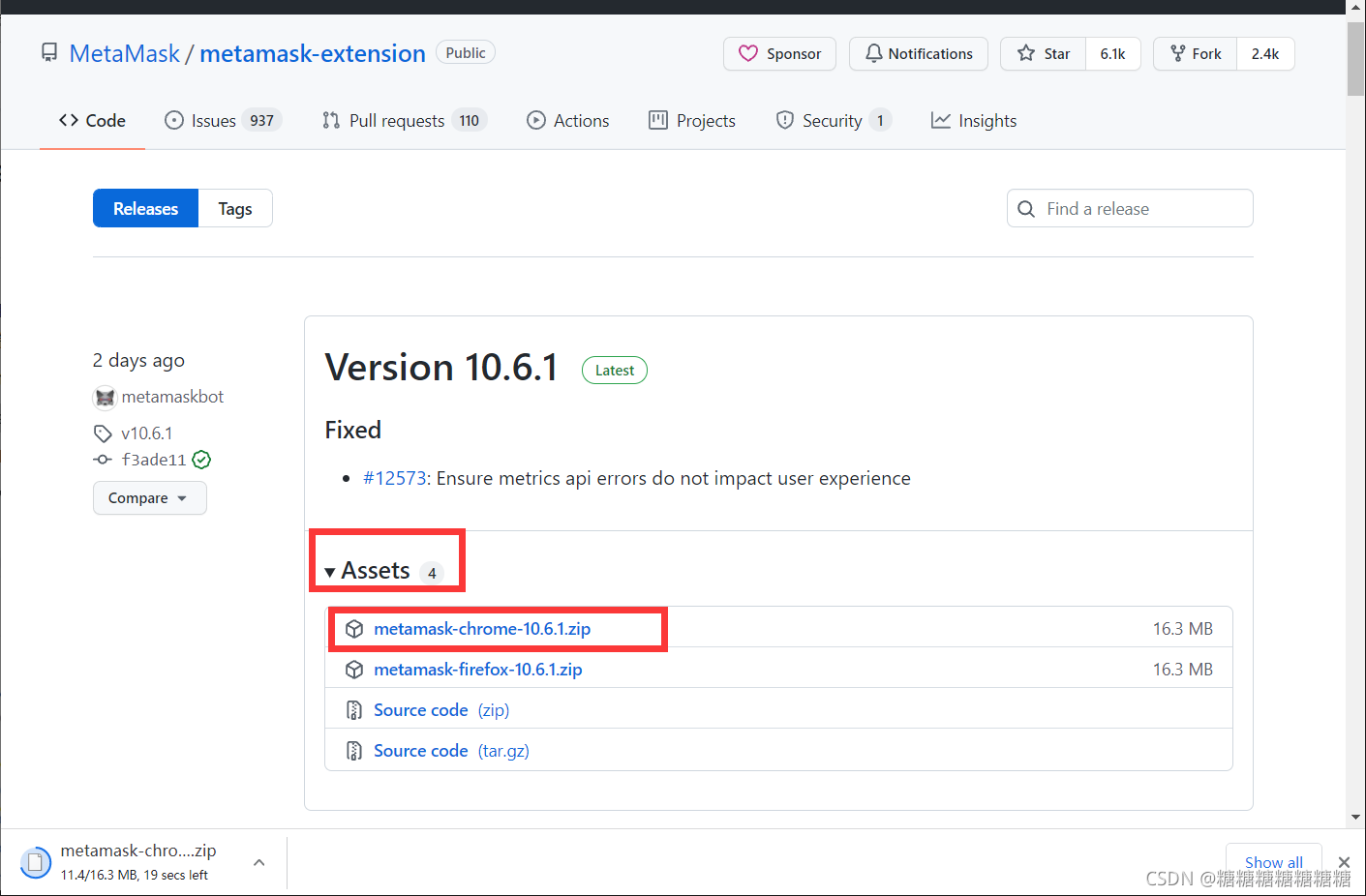Expand the download item options chevron

pos(259,862)
